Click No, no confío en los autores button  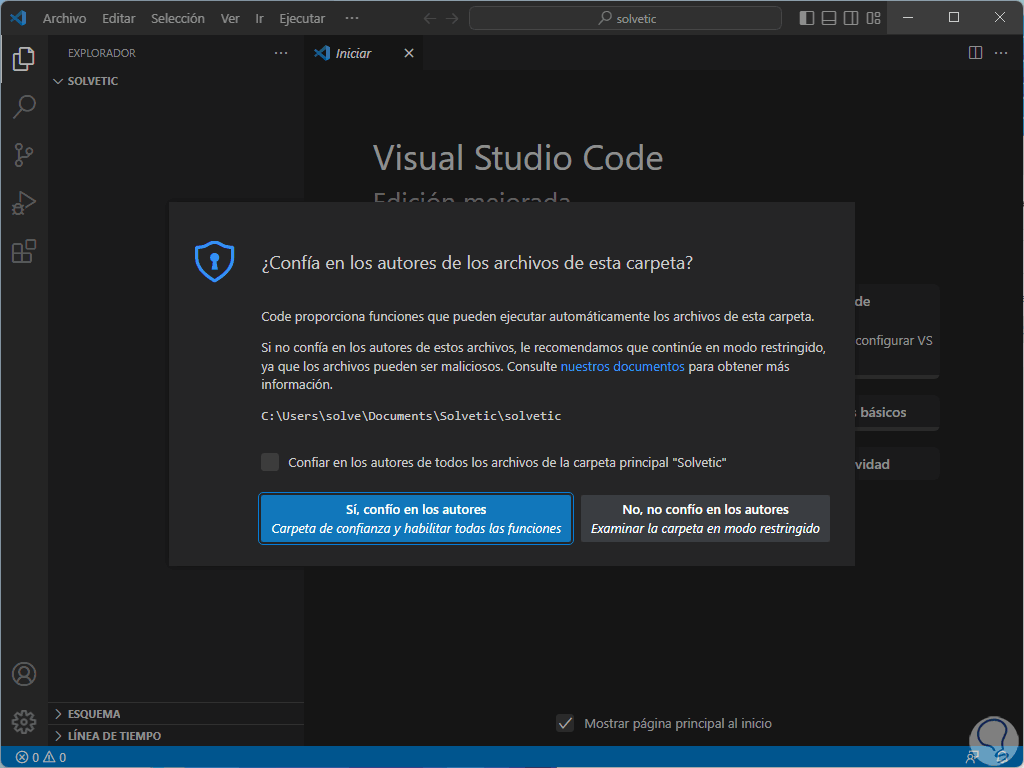point(705,519)
